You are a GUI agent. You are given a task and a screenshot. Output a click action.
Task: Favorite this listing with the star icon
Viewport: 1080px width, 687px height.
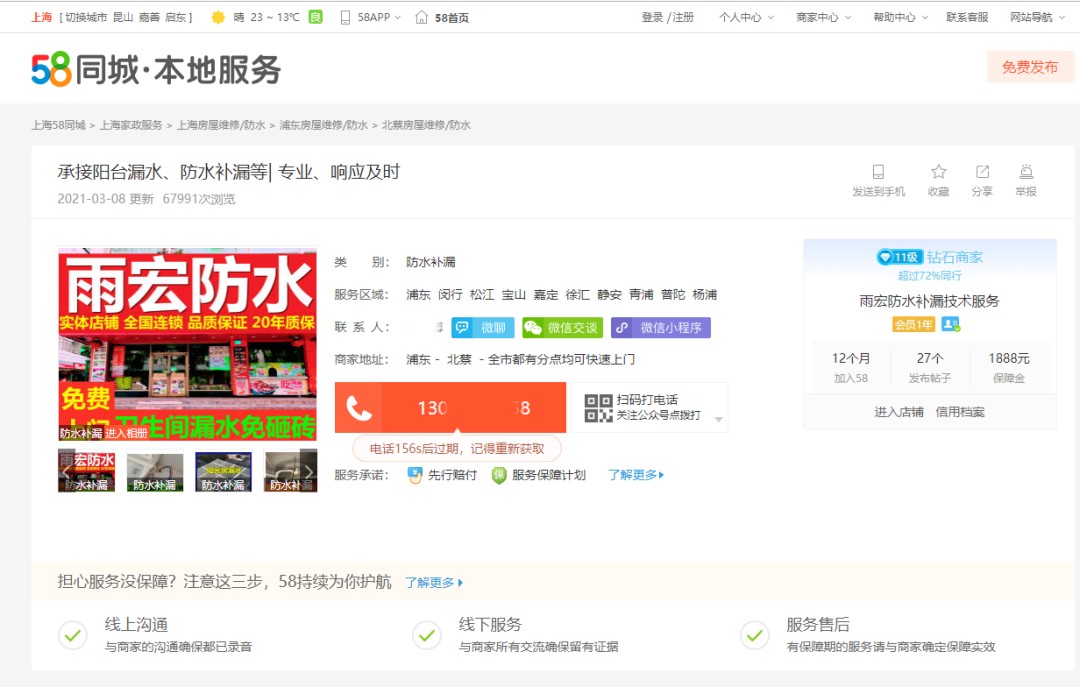pos(938,172)
